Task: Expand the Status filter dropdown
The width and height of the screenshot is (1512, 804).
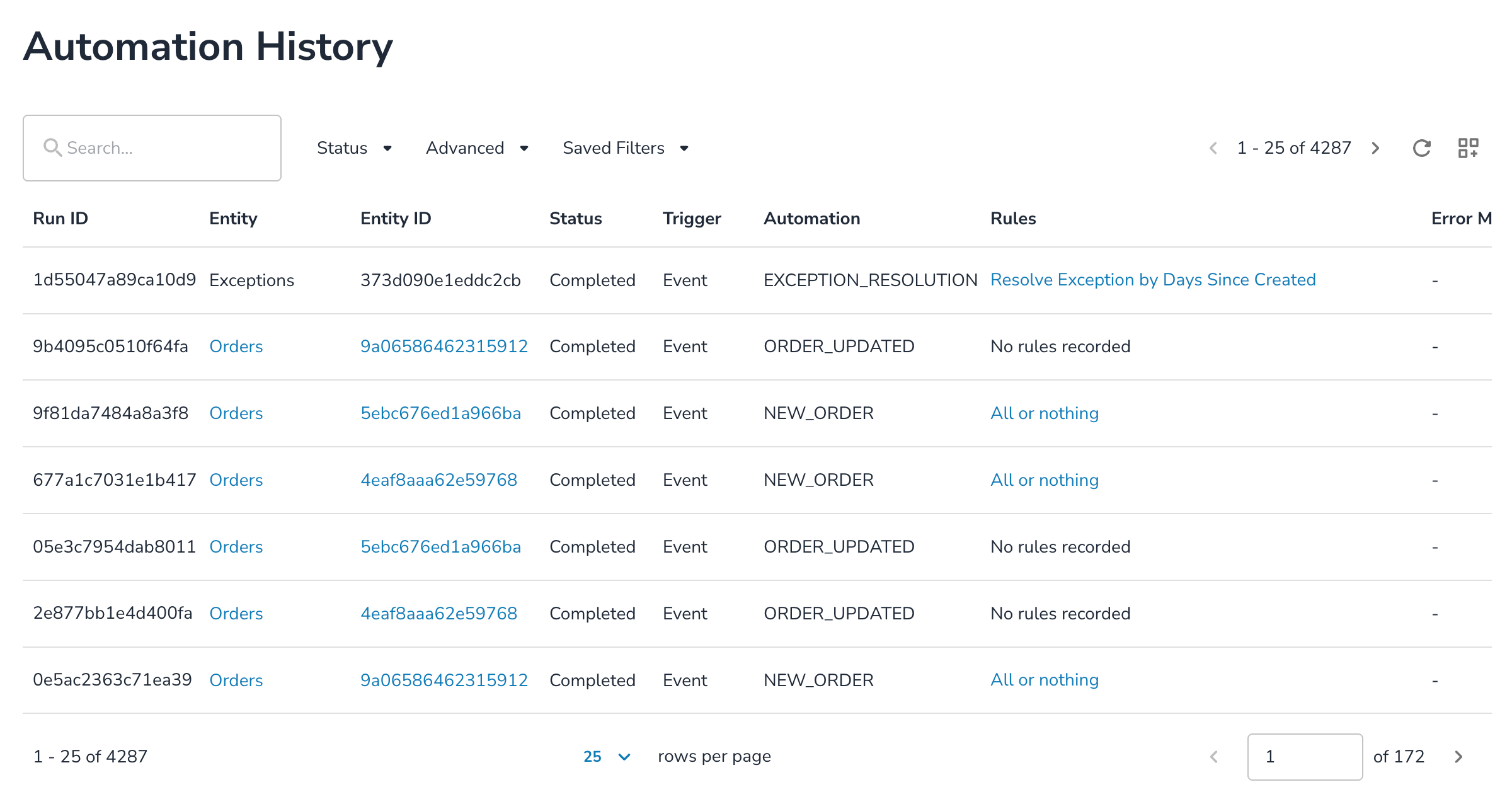Action: pyautogui.click(x=354, y=148)
